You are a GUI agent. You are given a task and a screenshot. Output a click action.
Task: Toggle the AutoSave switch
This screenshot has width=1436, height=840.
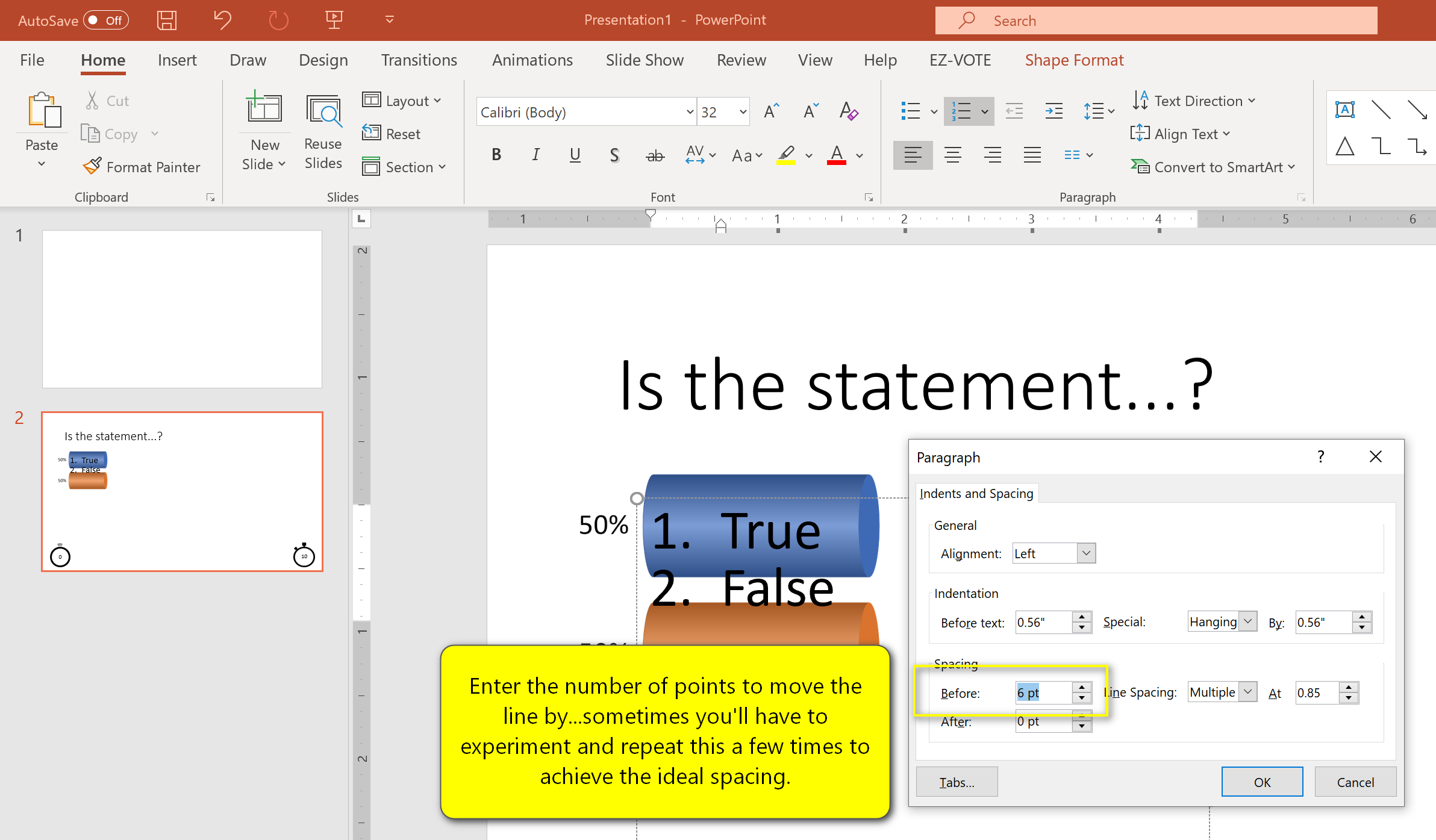(x=105, y=20)
